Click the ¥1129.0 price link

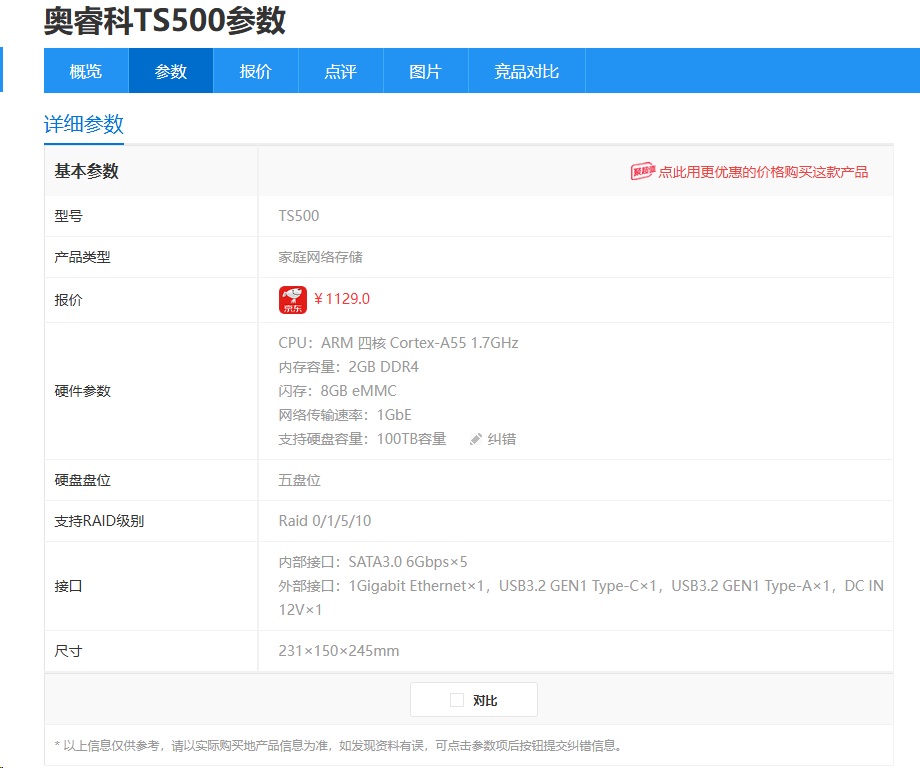[x=342, y=299]
